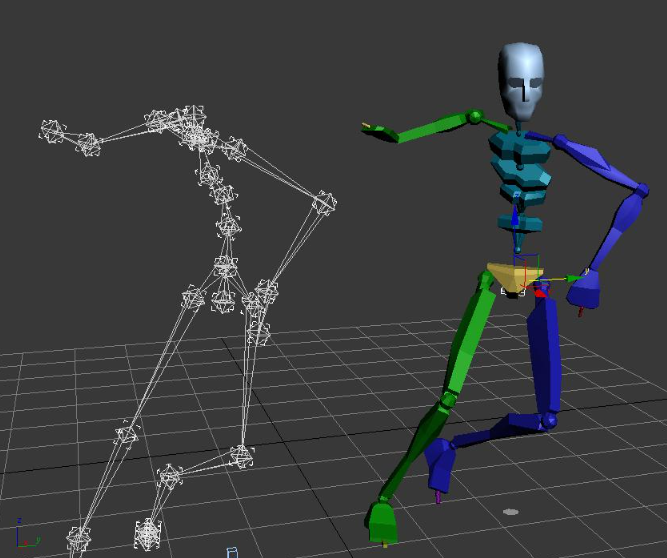Click the red axis arrow of gizmo
Image resolution: width=667 pixels, height=558 pixels.
(541, 293)
